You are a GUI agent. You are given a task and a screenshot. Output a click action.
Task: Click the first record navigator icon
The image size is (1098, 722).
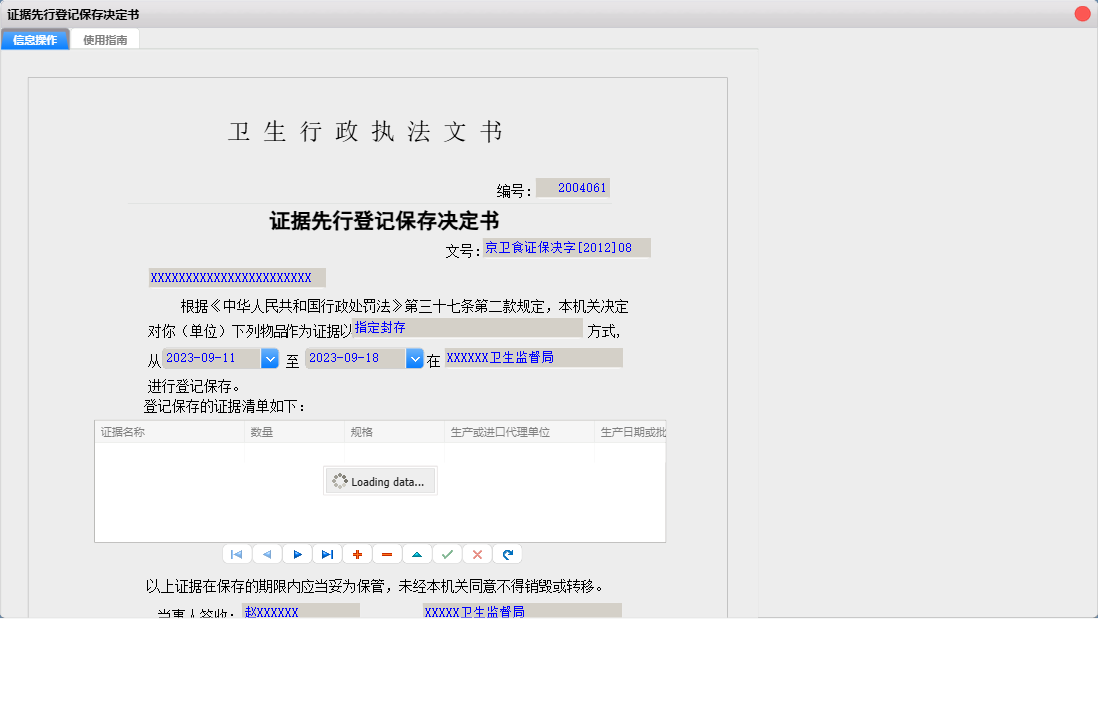pos(237,553)
